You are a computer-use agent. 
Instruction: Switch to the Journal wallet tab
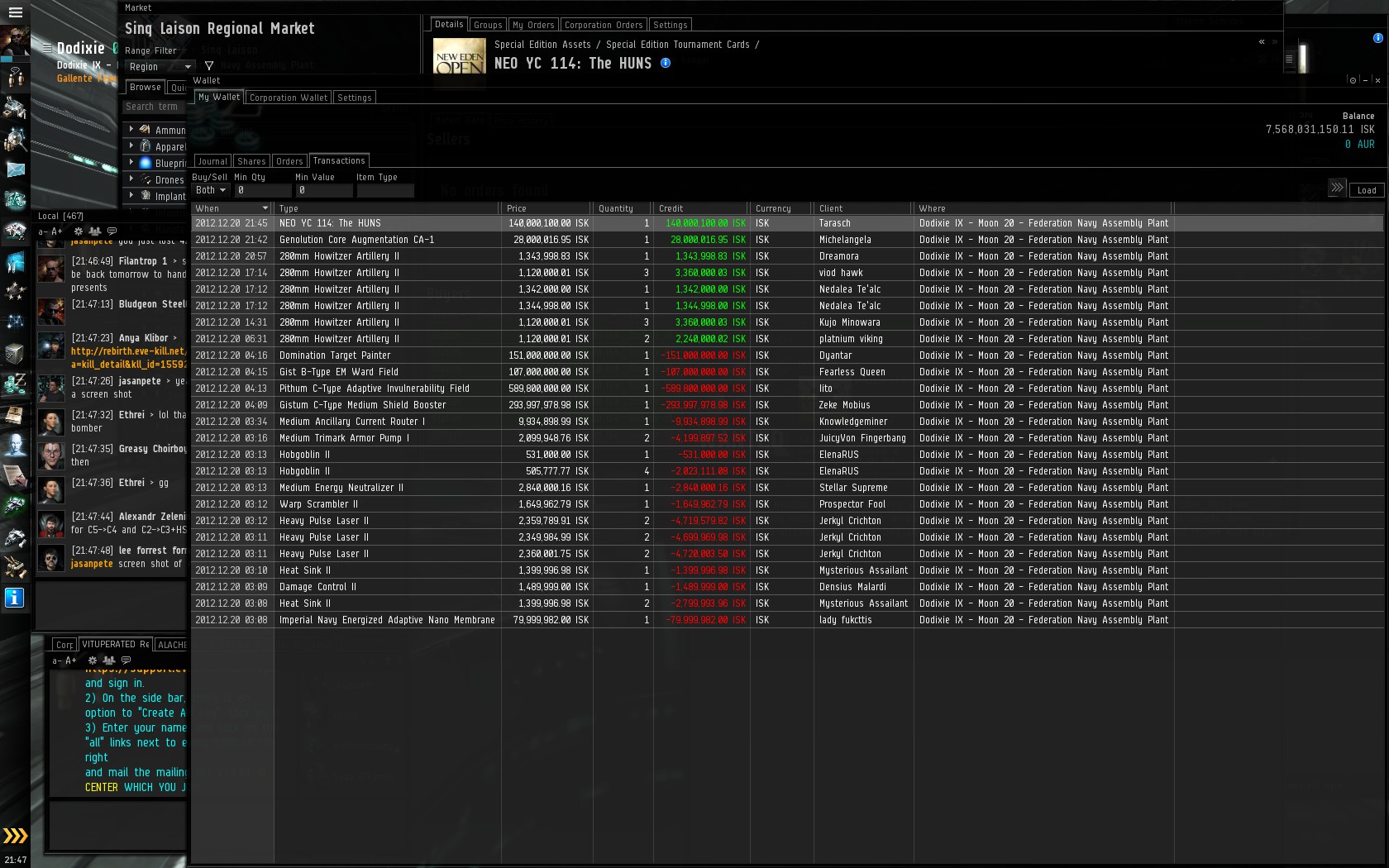pos(212,161)
